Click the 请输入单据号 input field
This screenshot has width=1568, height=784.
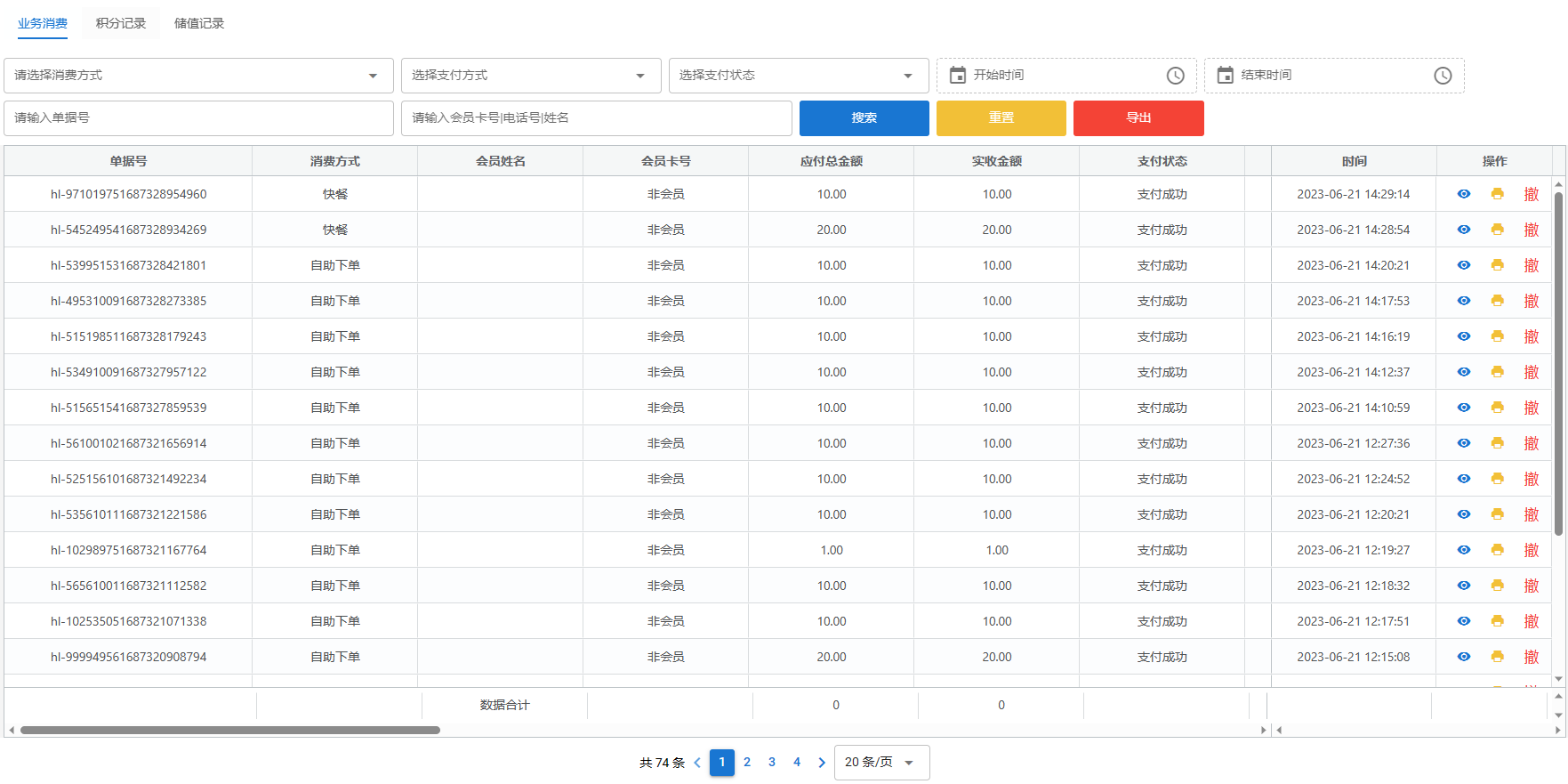pyautogui.click(x=198, y=118)
